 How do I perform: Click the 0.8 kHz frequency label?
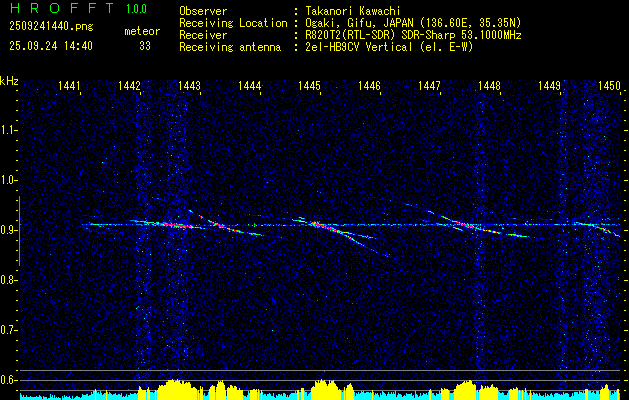coord(8,280)
